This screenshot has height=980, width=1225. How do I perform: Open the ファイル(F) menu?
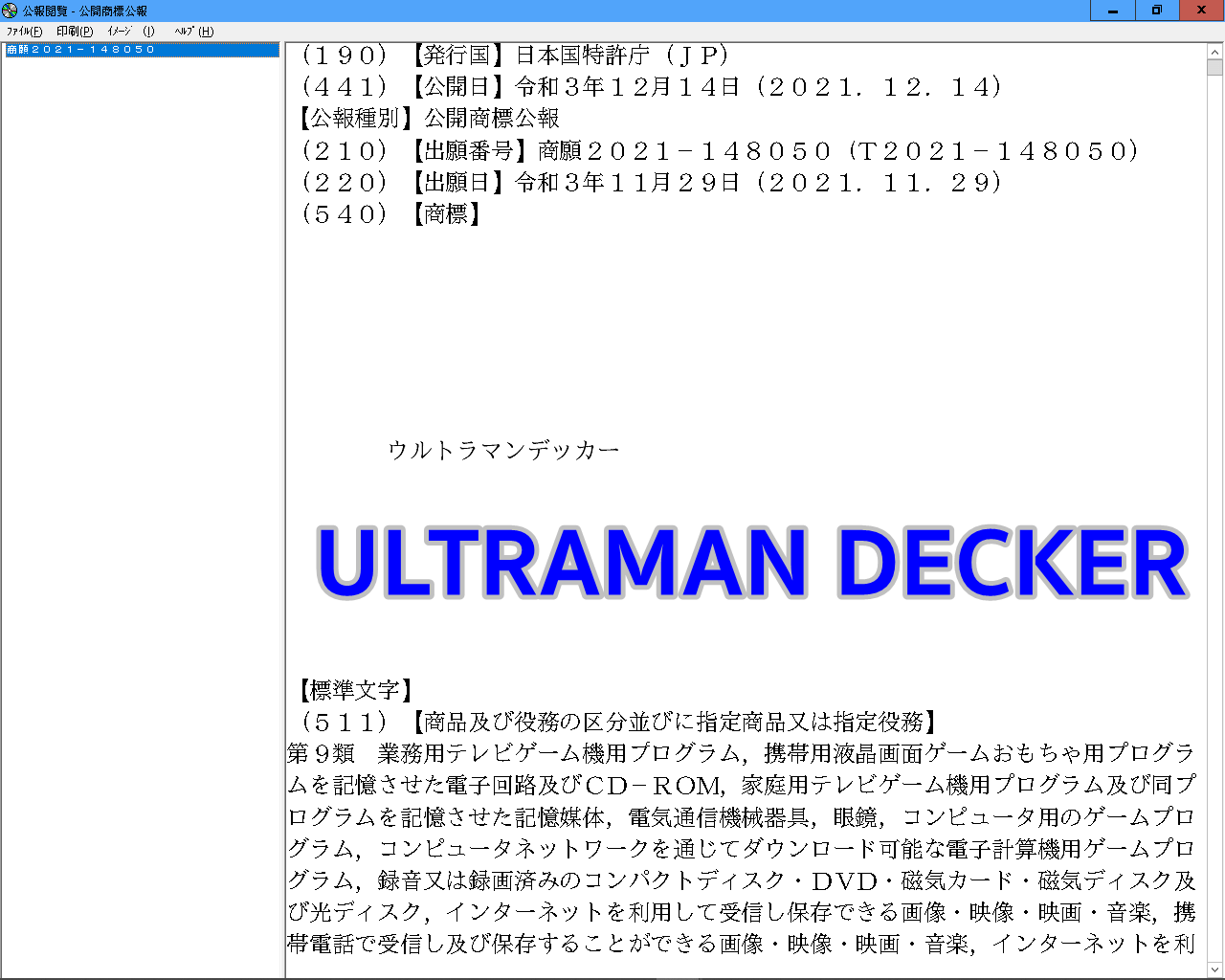coord(24,32)
